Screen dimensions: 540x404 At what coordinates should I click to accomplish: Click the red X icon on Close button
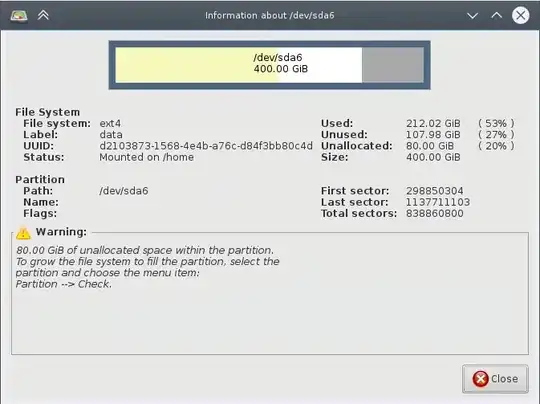480,379
